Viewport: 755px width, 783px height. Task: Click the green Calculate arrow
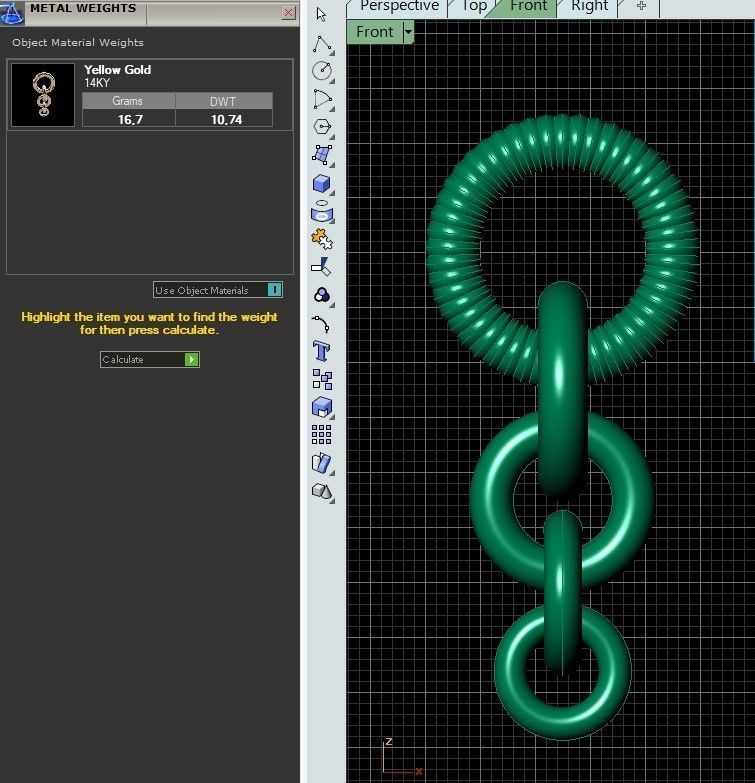192,360
